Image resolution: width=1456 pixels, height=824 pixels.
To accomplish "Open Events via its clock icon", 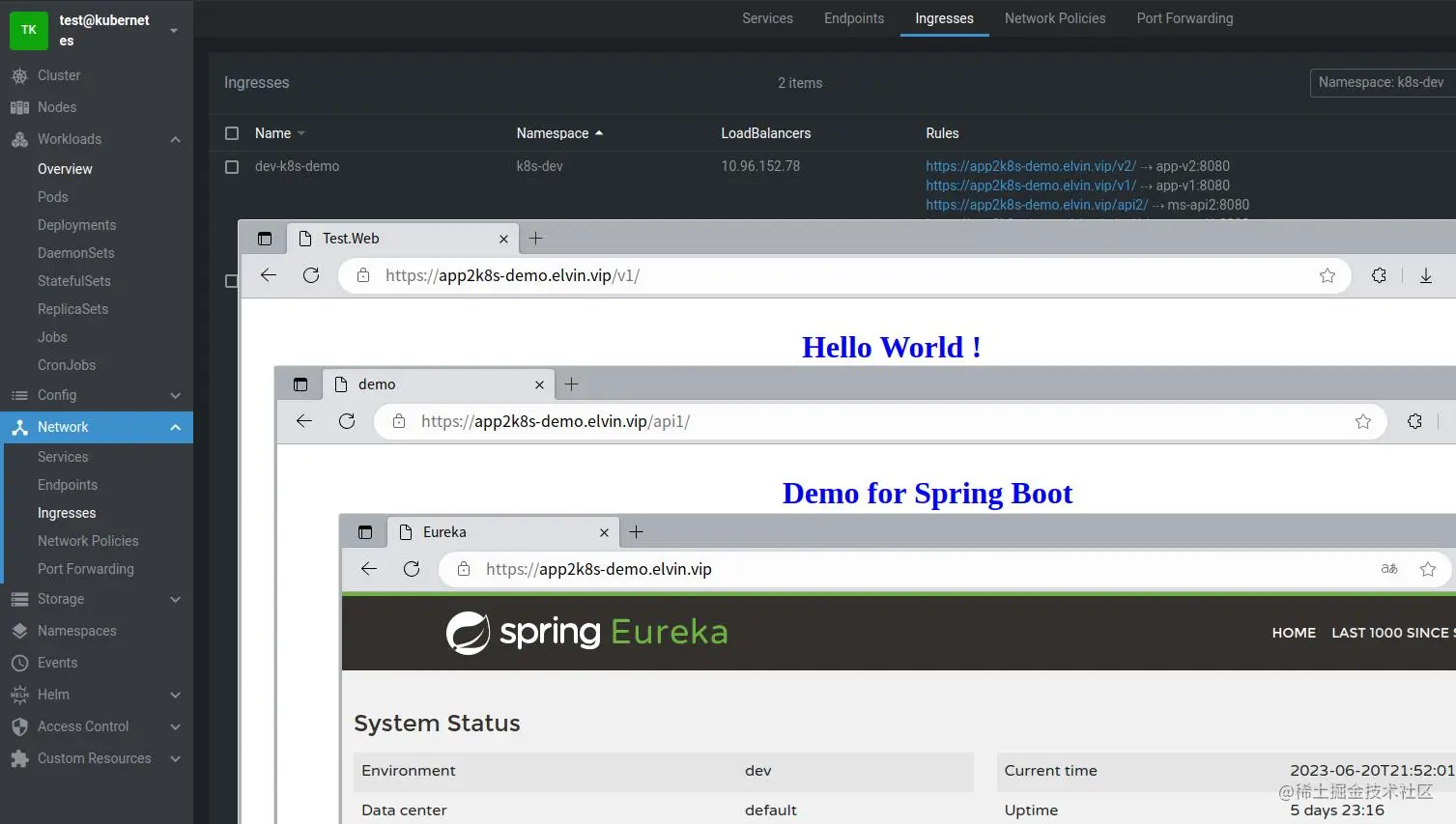I will click(19, 663).
